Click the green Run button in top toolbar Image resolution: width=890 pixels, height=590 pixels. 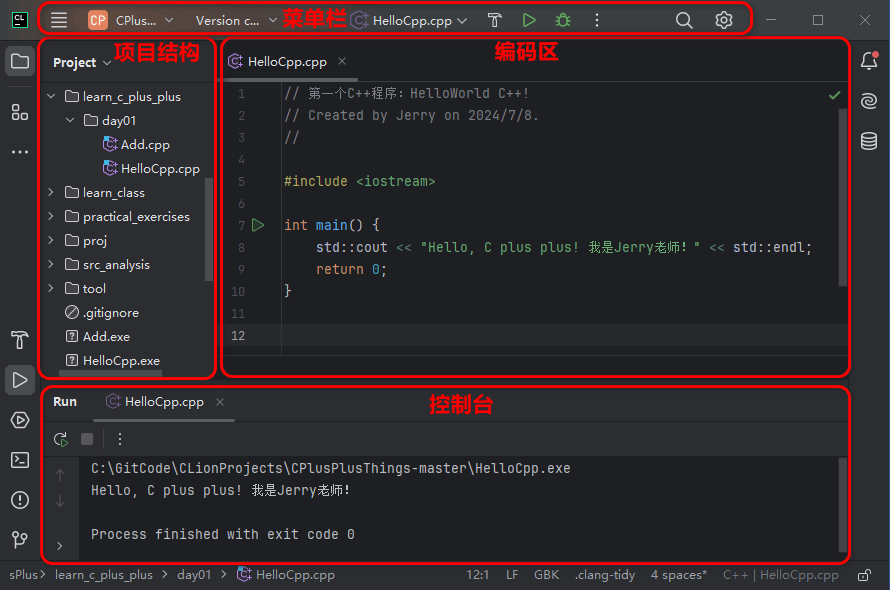(529, 20)
